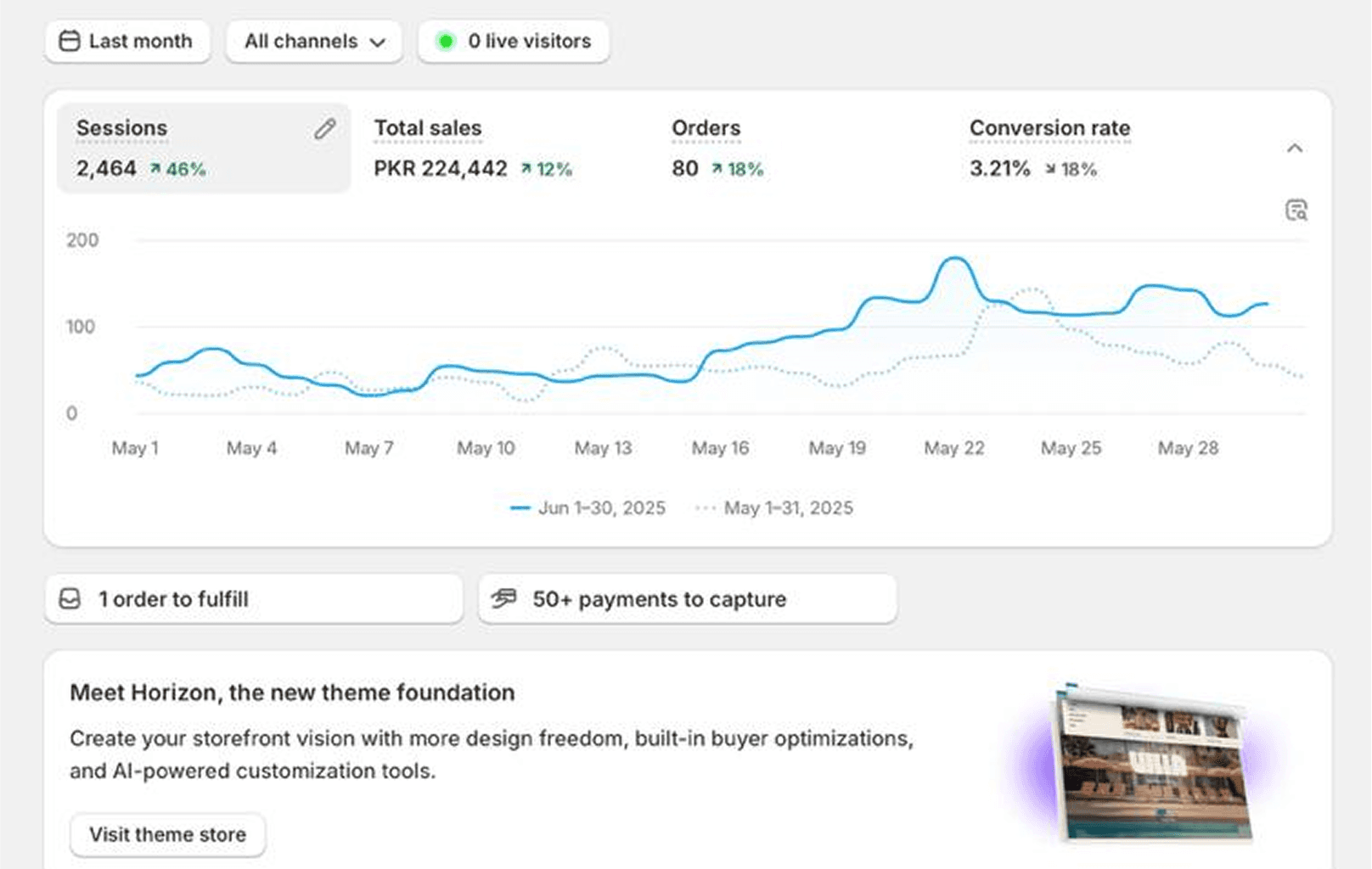1372x869 pixels.
Task: Click the payment icon beside payments to capture
Action: coord(503,599)
